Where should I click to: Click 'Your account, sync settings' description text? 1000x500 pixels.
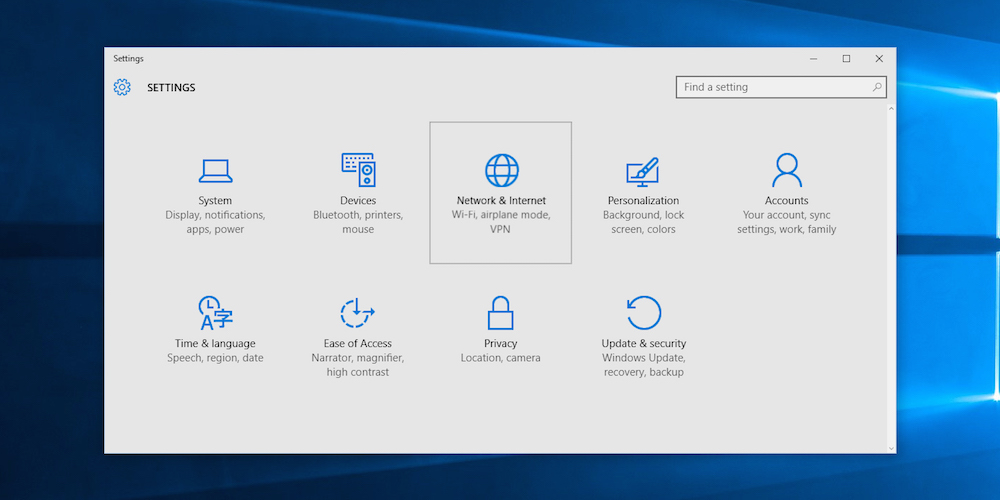(x=787, y=222)
